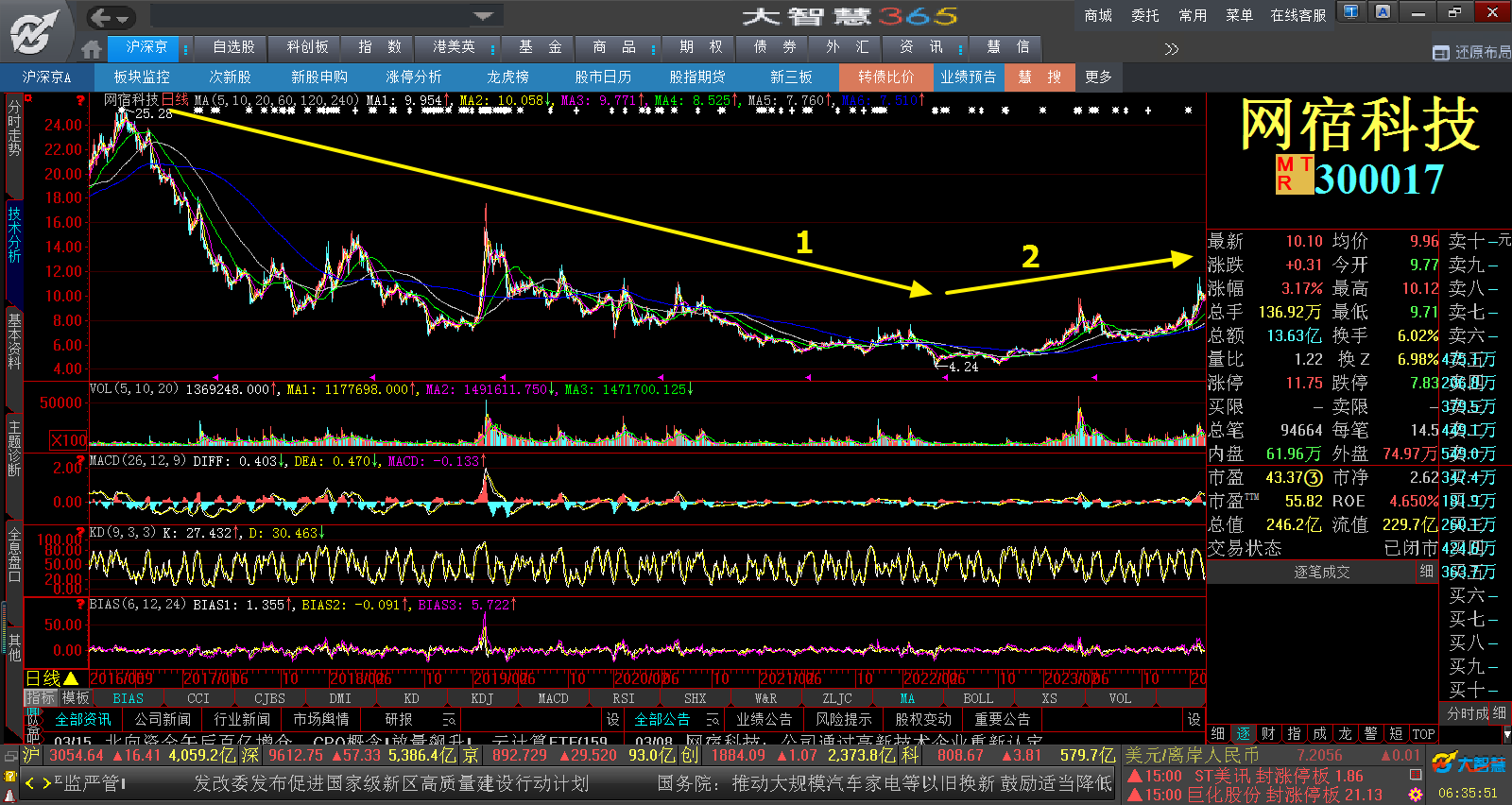Switch to the 模板 toggle
This screenshot has height=805, width=1512.
(x=75, y=698)
